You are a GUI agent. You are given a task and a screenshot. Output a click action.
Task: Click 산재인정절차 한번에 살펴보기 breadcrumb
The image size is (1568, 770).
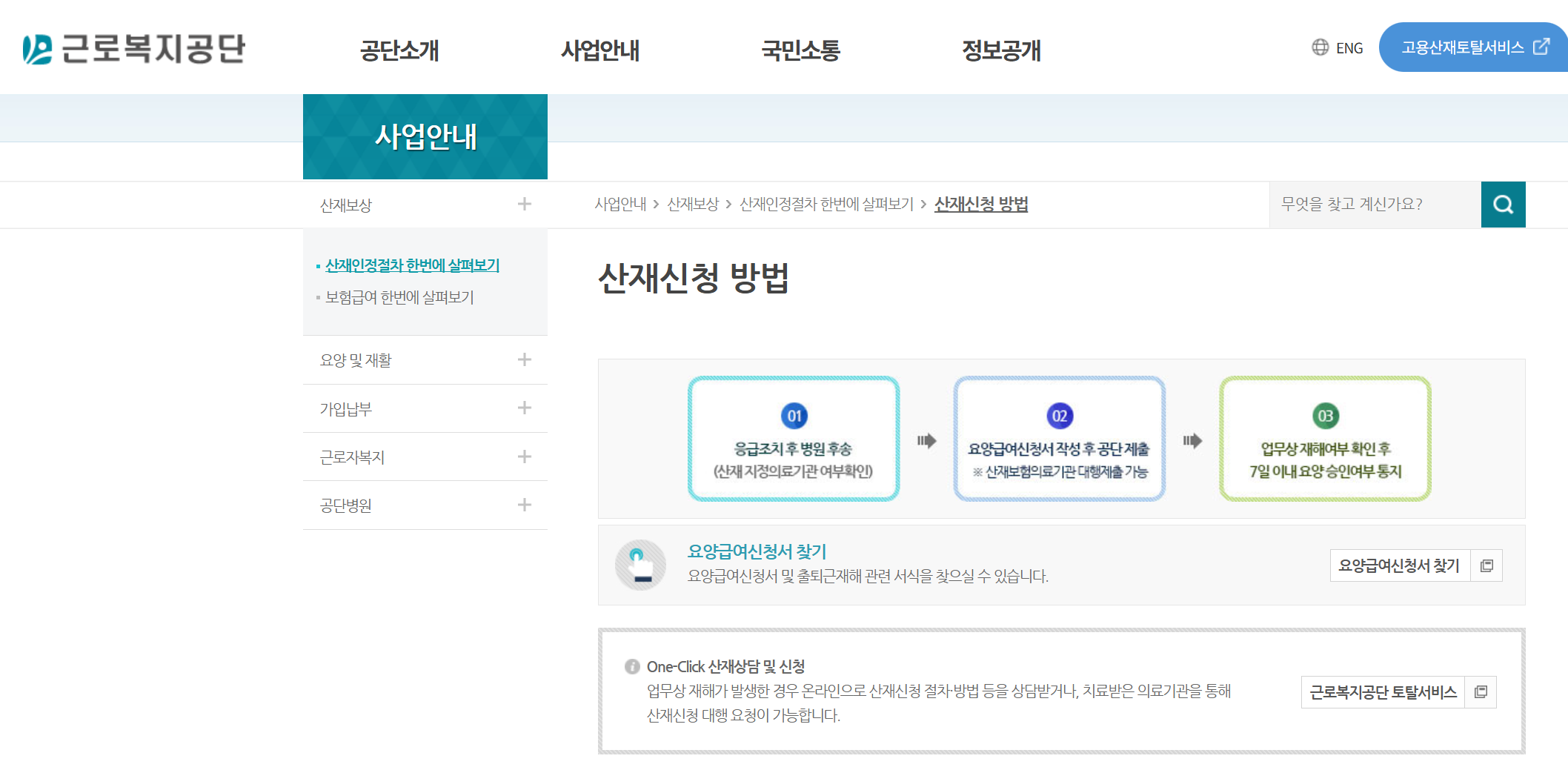826,204
